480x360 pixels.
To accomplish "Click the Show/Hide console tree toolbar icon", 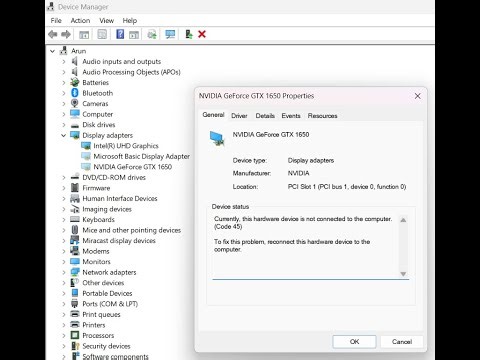I will coord(84,34).
